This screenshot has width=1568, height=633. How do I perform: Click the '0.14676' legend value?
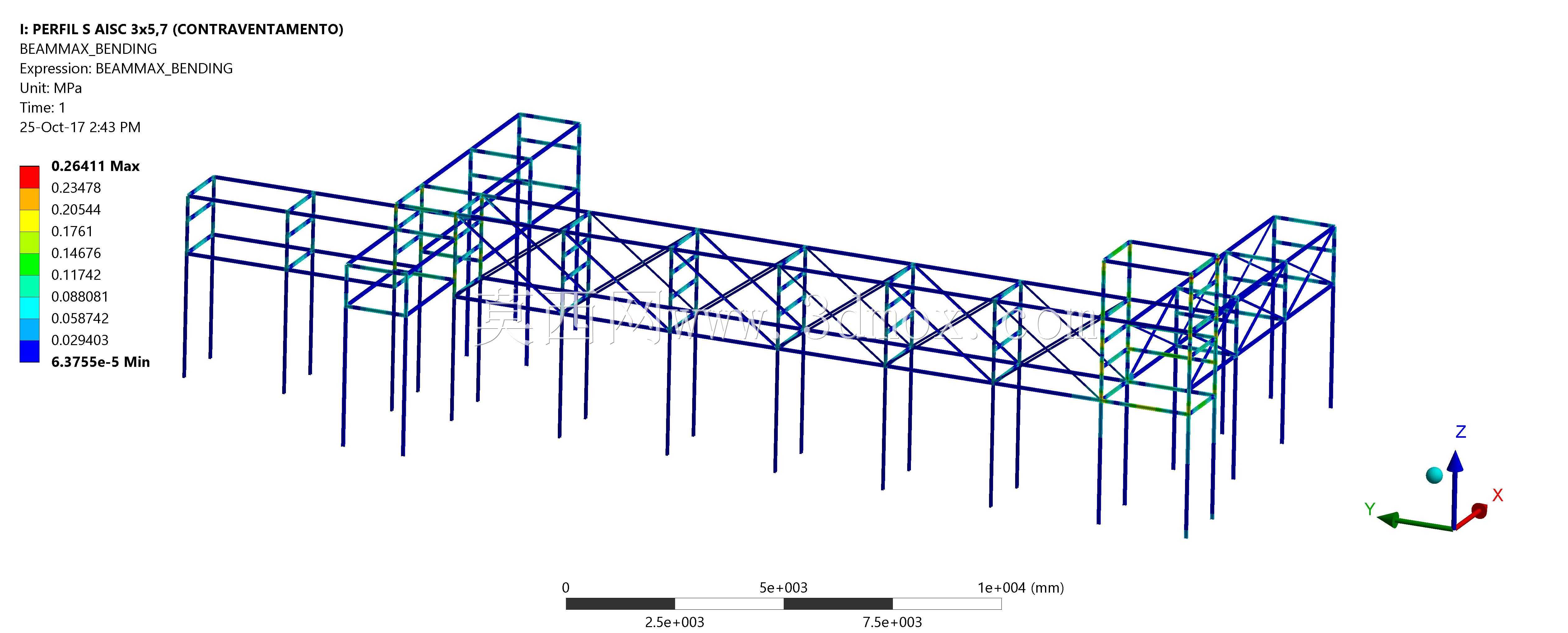coord(76,253)
